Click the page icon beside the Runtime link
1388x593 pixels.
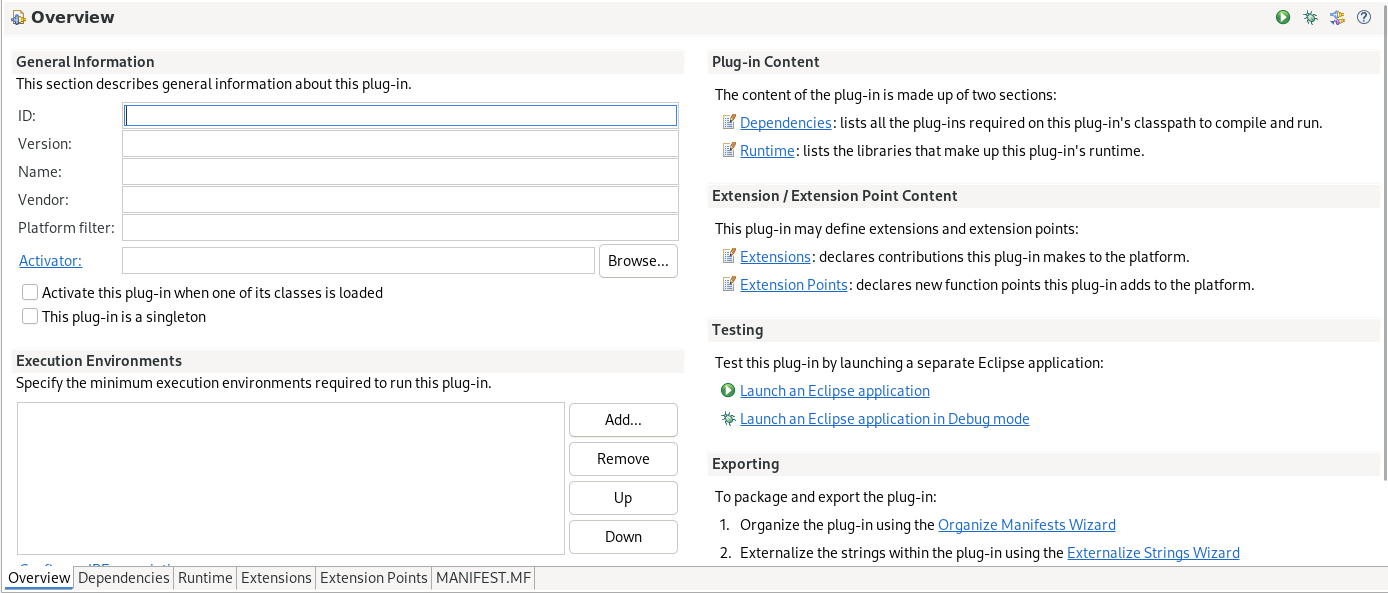[x=729, y=151]
